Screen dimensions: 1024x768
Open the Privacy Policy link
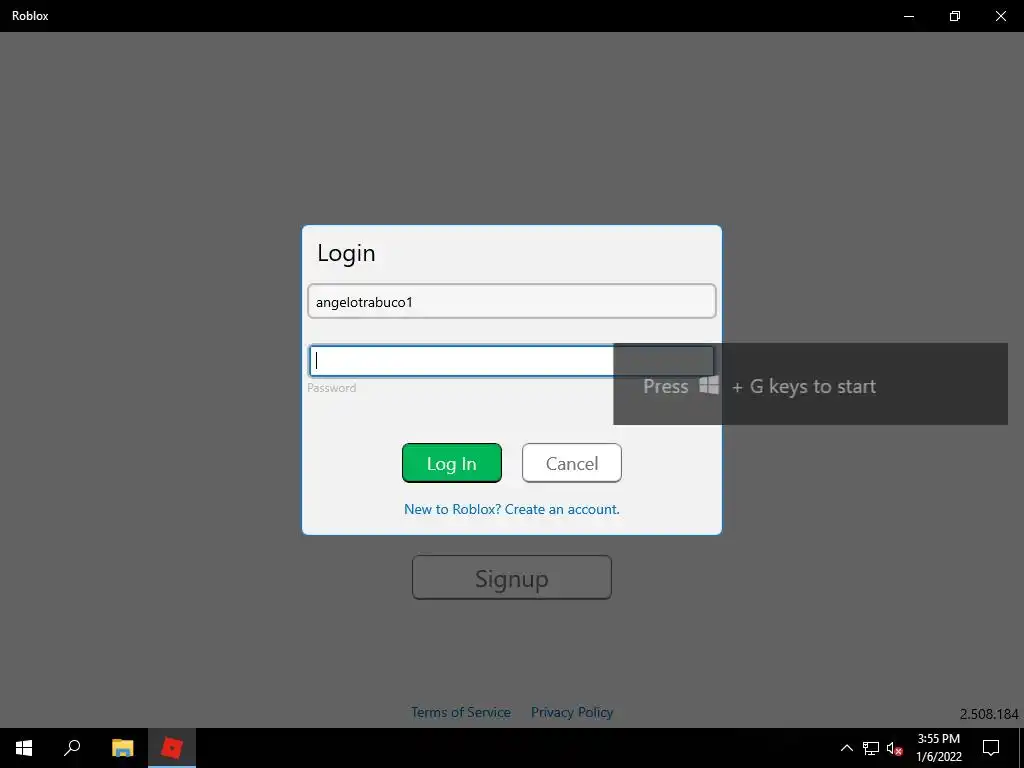pyautogui.click(x=571, y=712)
